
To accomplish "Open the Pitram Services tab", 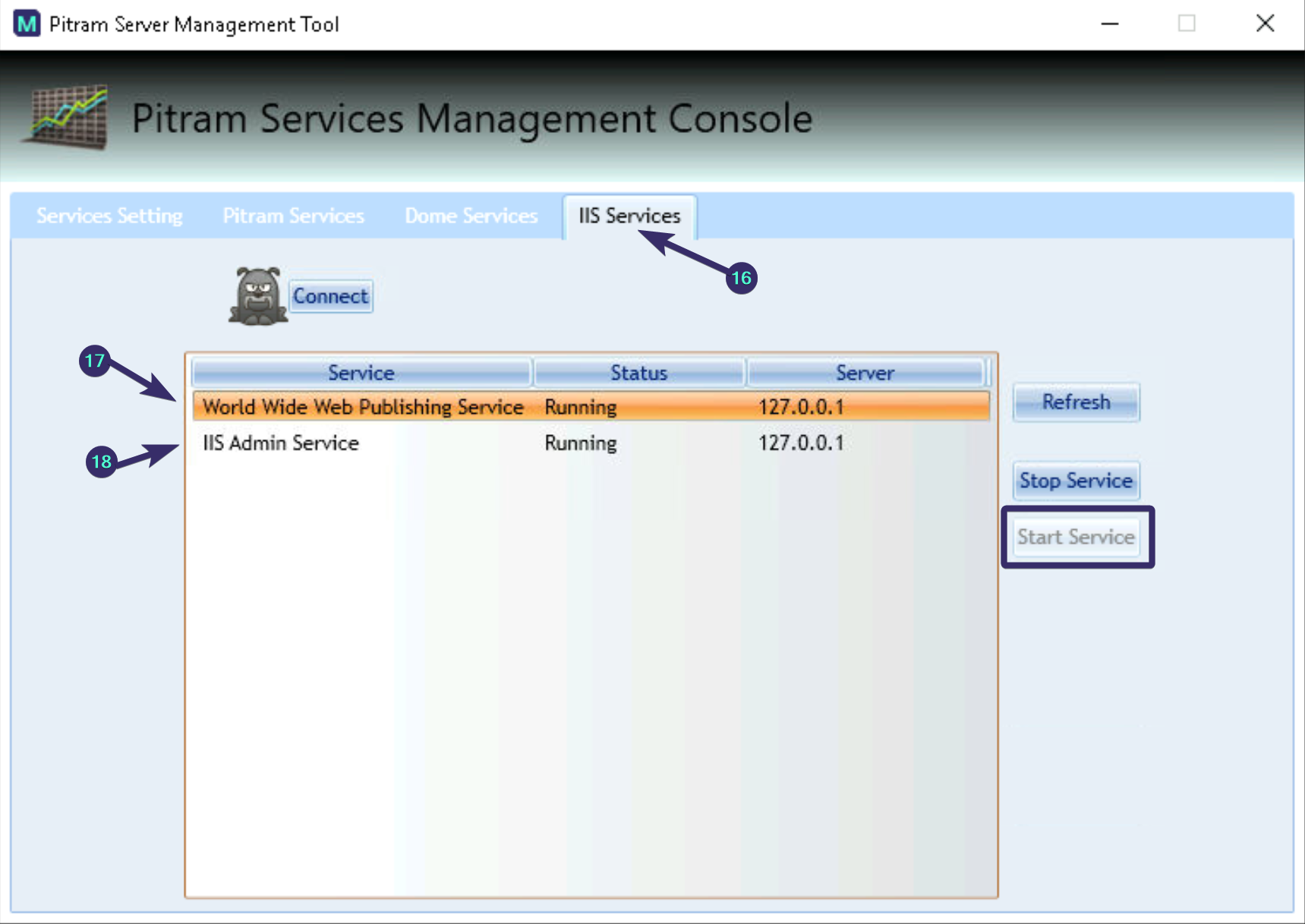I will pos(293,216).
